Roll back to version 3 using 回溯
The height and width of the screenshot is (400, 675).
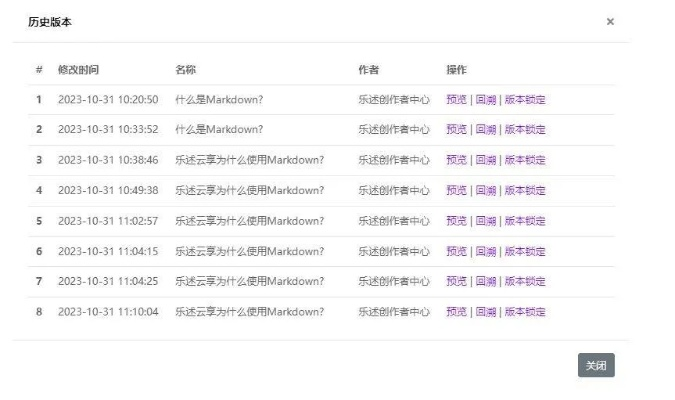[485, 160]
